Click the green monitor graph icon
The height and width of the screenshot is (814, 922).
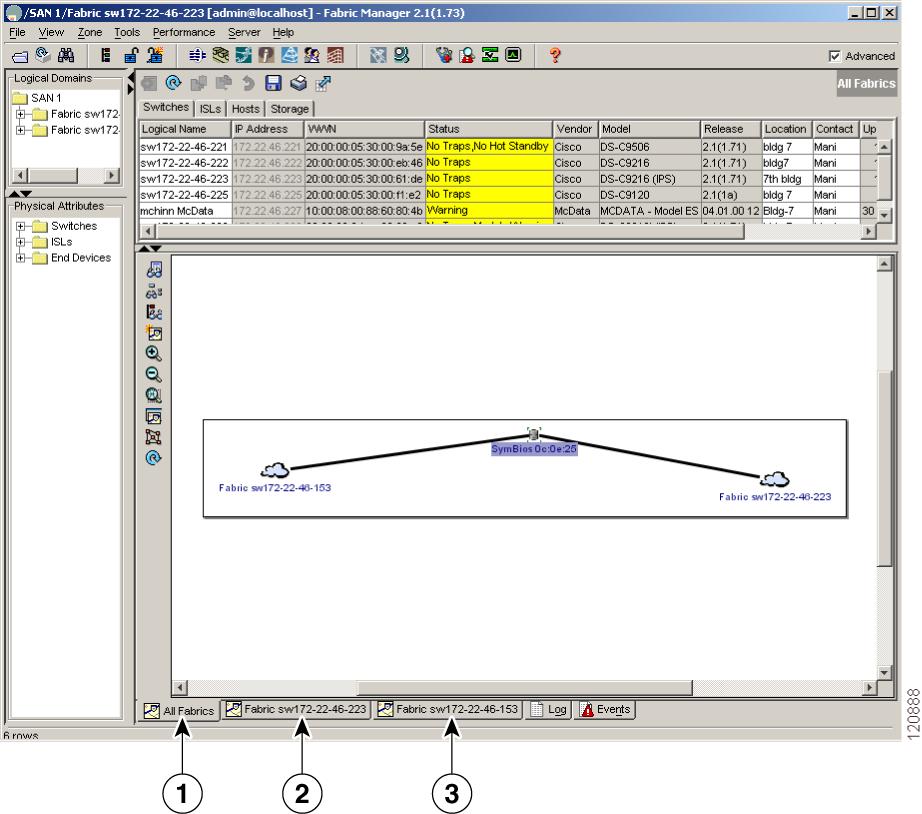pos(513,55)
